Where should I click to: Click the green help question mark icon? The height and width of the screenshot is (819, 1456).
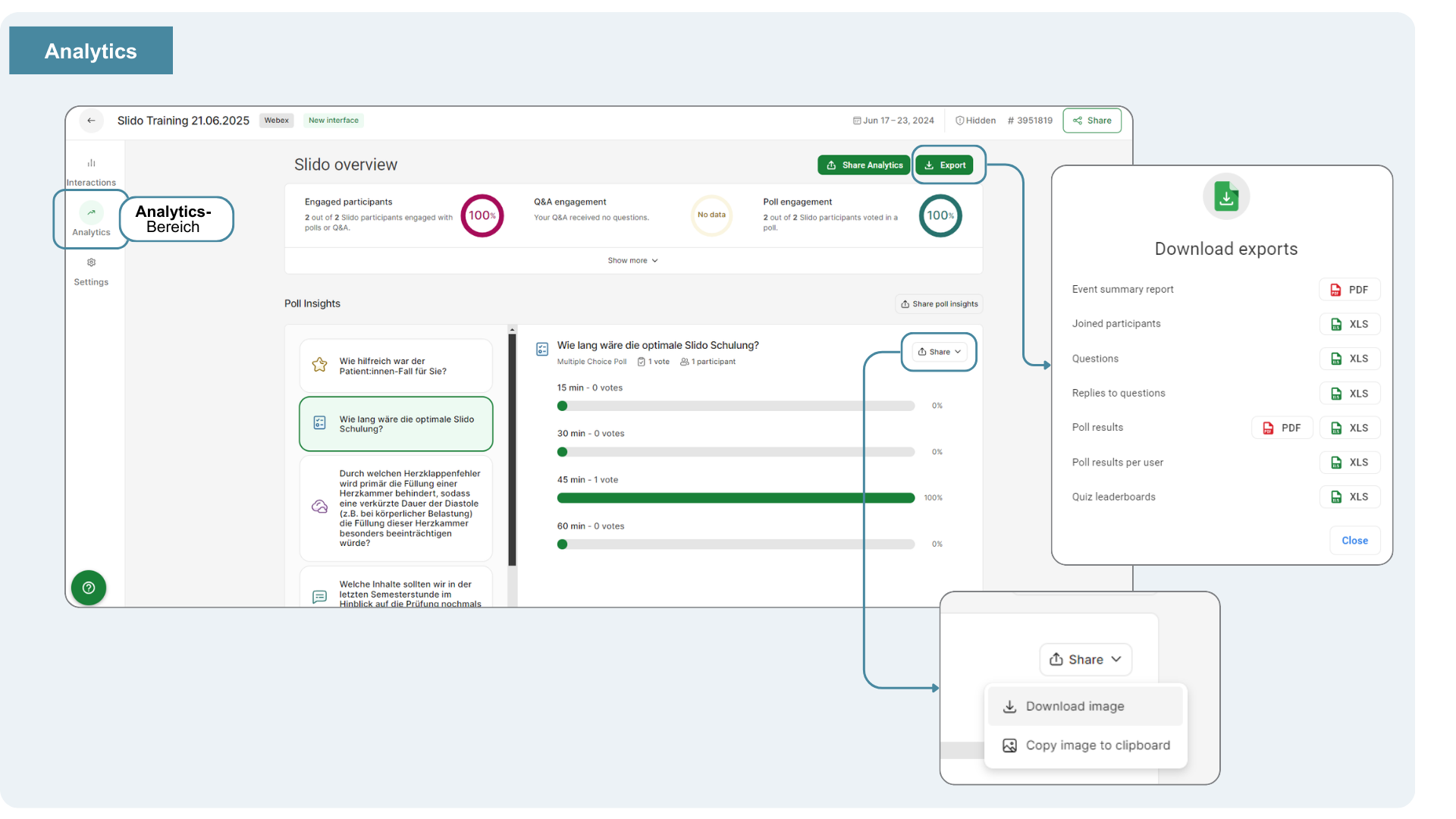(89, 588)
